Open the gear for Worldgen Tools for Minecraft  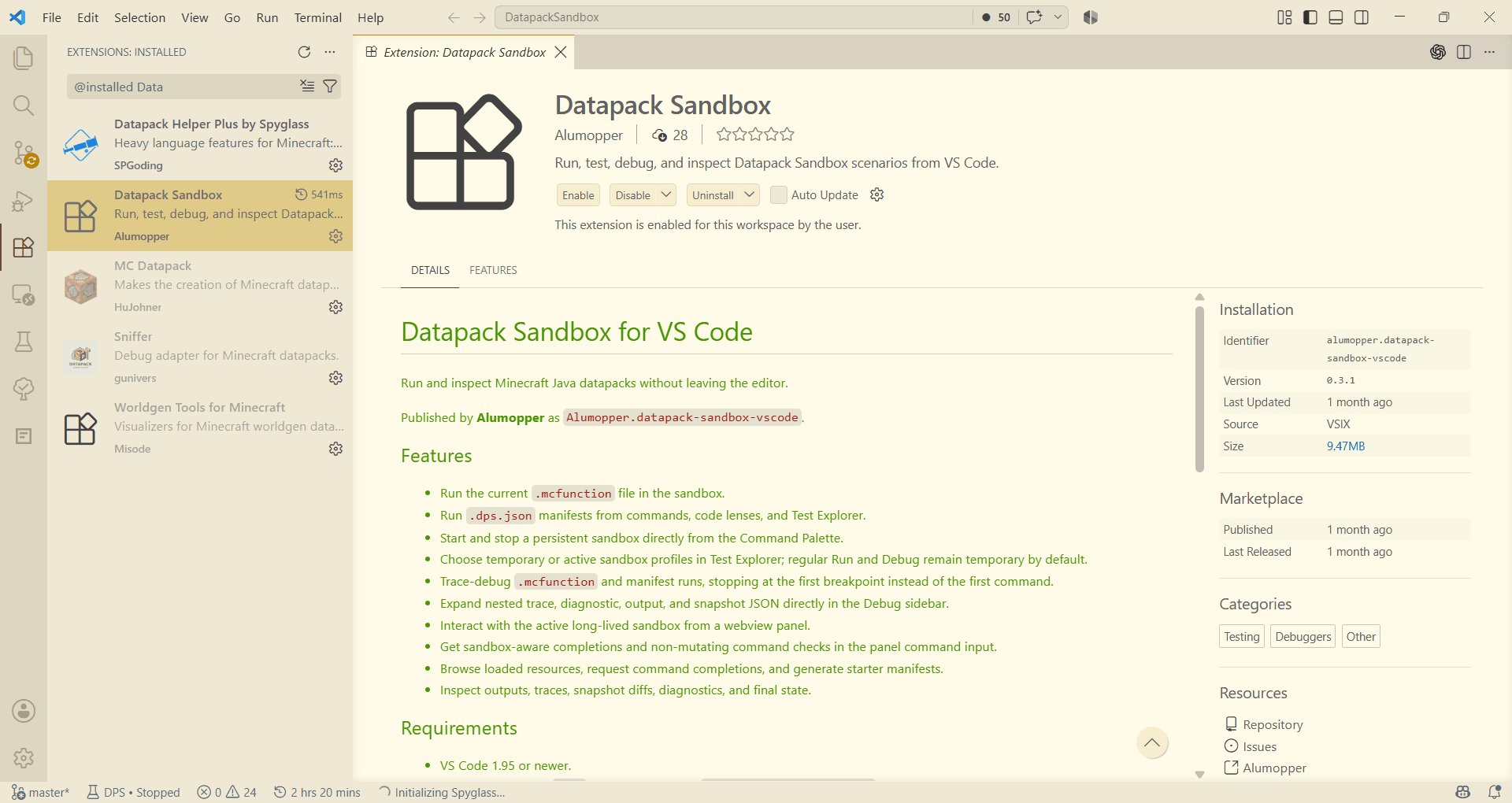point(336,449)
